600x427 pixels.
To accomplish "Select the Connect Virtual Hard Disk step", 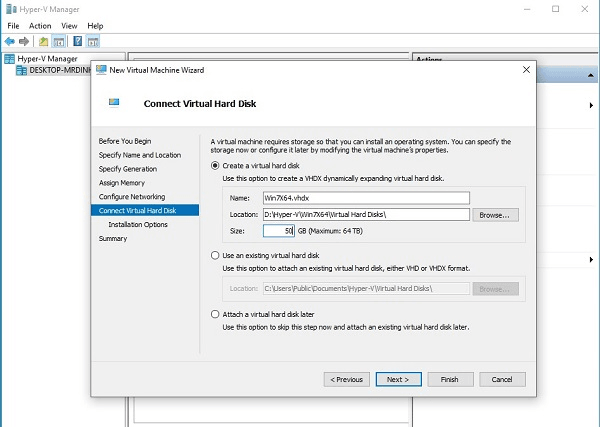I will pos(145,210).
